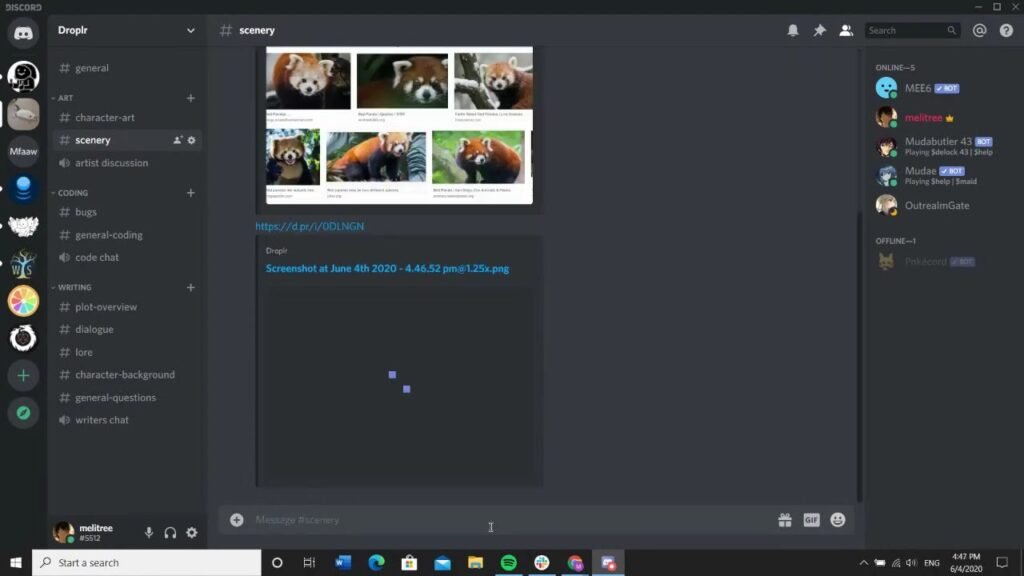Join the writers chat voice channel

127,420
